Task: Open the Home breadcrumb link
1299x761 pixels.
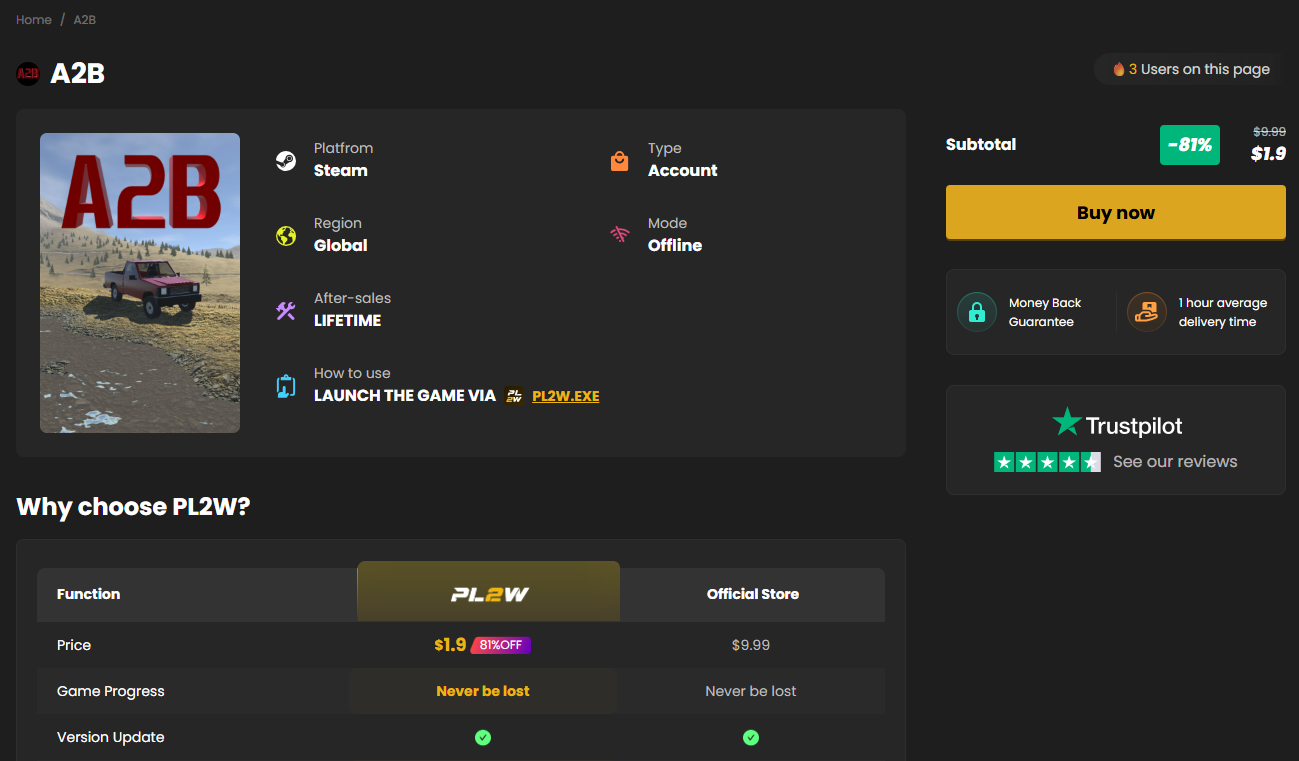Action: (34, 19)
